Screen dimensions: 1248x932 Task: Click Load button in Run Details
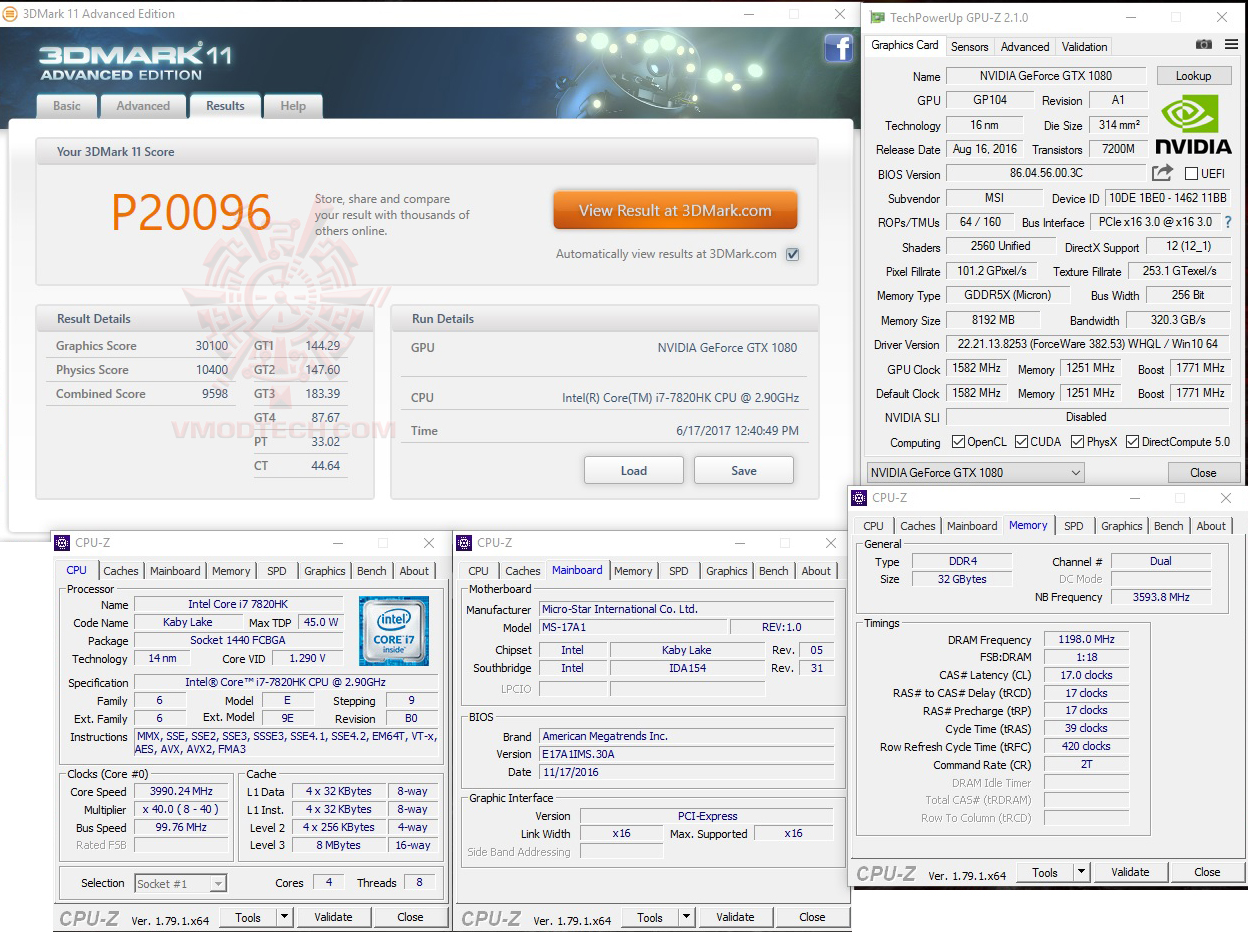pyautogui.click(x=634, y=470)
